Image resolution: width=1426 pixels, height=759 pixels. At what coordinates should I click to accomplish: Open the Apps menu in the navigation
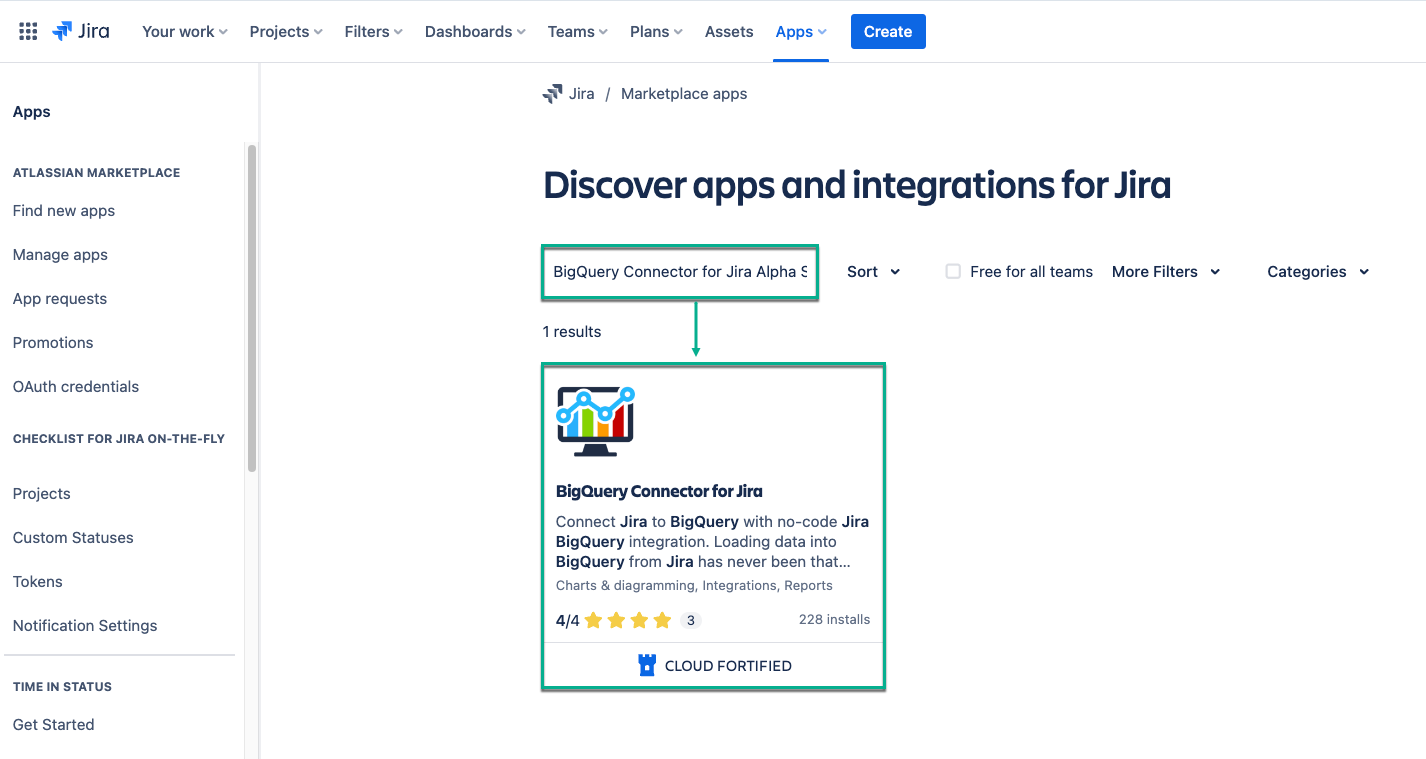[x=799, y=31]
